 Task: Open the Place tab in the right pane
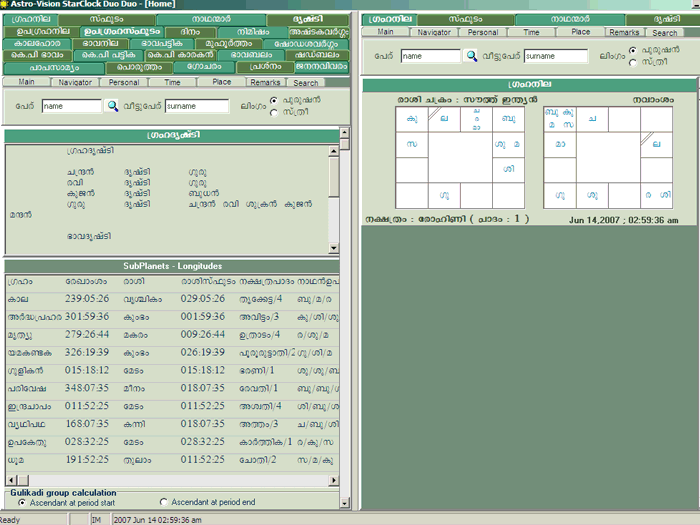pos(580,32)
